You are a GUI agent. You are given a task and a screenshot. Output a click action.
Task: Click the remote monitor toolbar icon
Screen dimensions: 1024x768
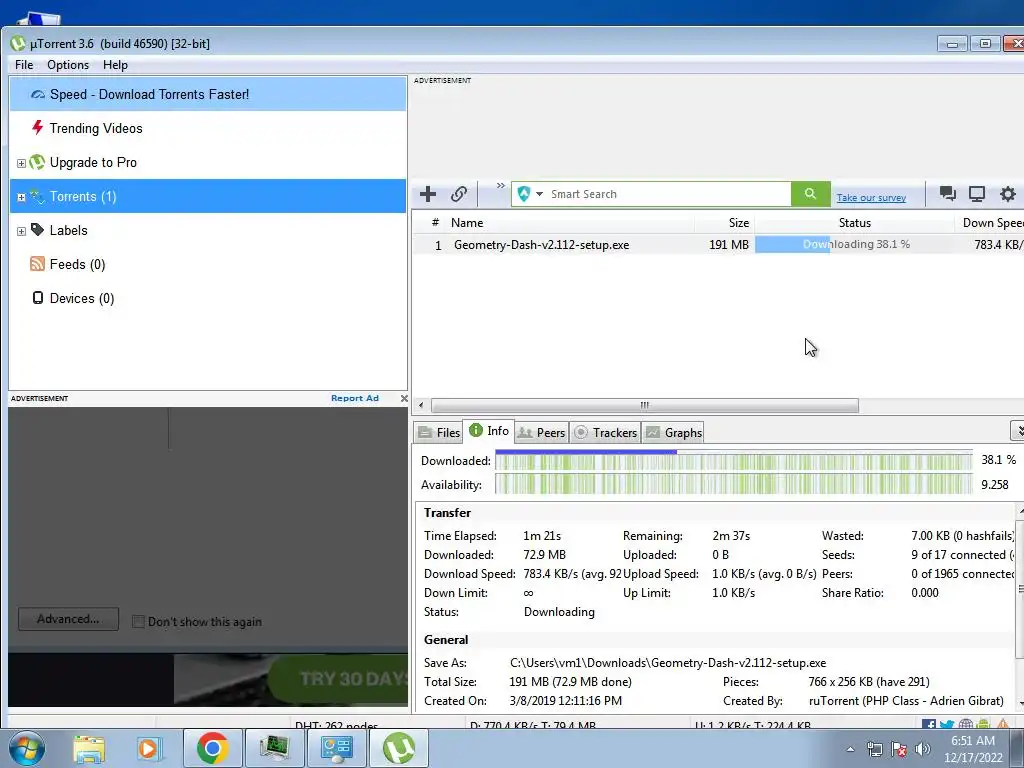[977, 193]
